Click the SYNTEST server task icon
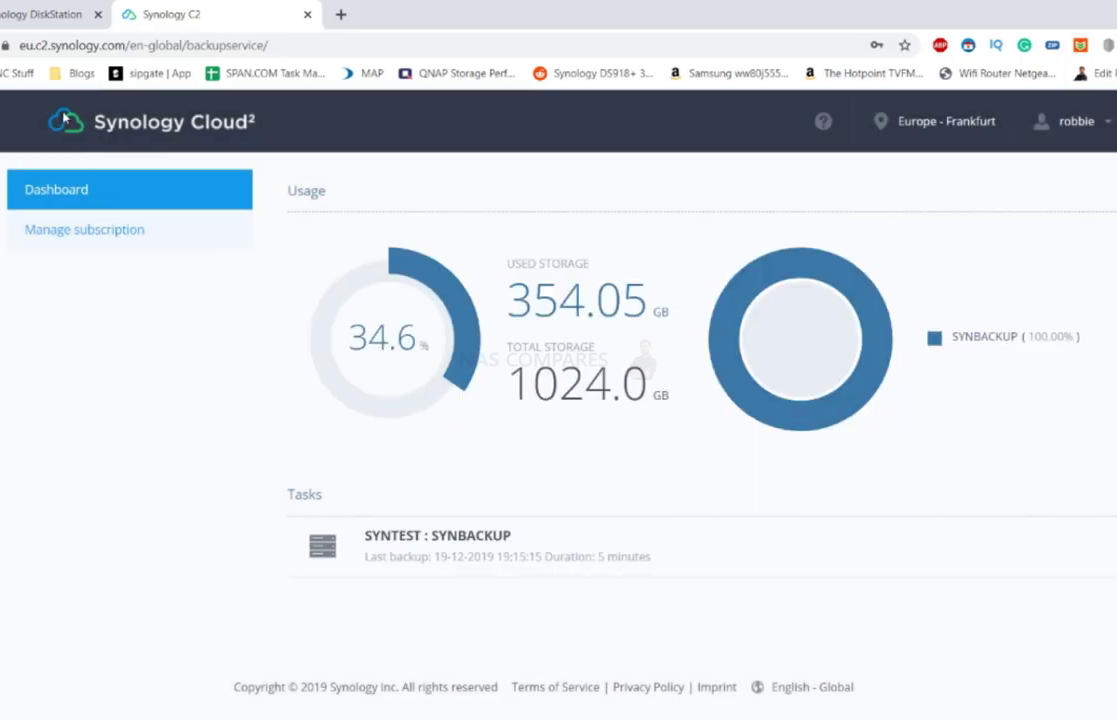 323,546
